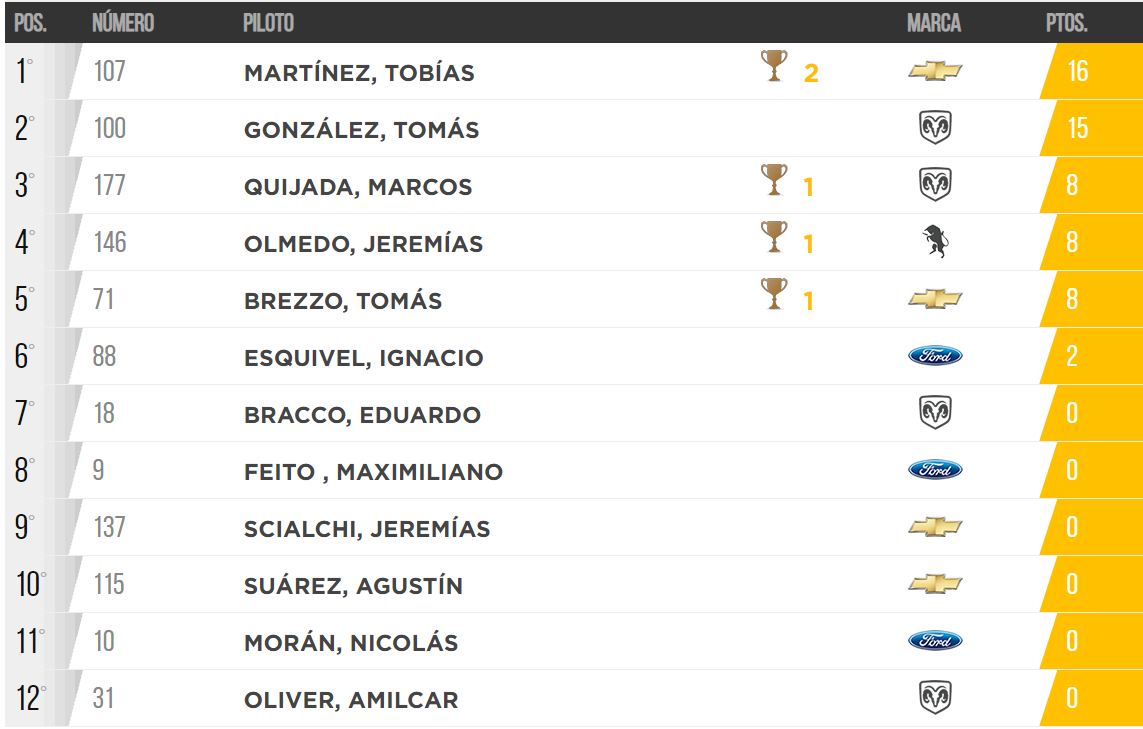Image resolution: width=1143 pixels, height=729 pixels.
Task: Click the Ford logo in Morán's row
Action: tap(935, 641)
